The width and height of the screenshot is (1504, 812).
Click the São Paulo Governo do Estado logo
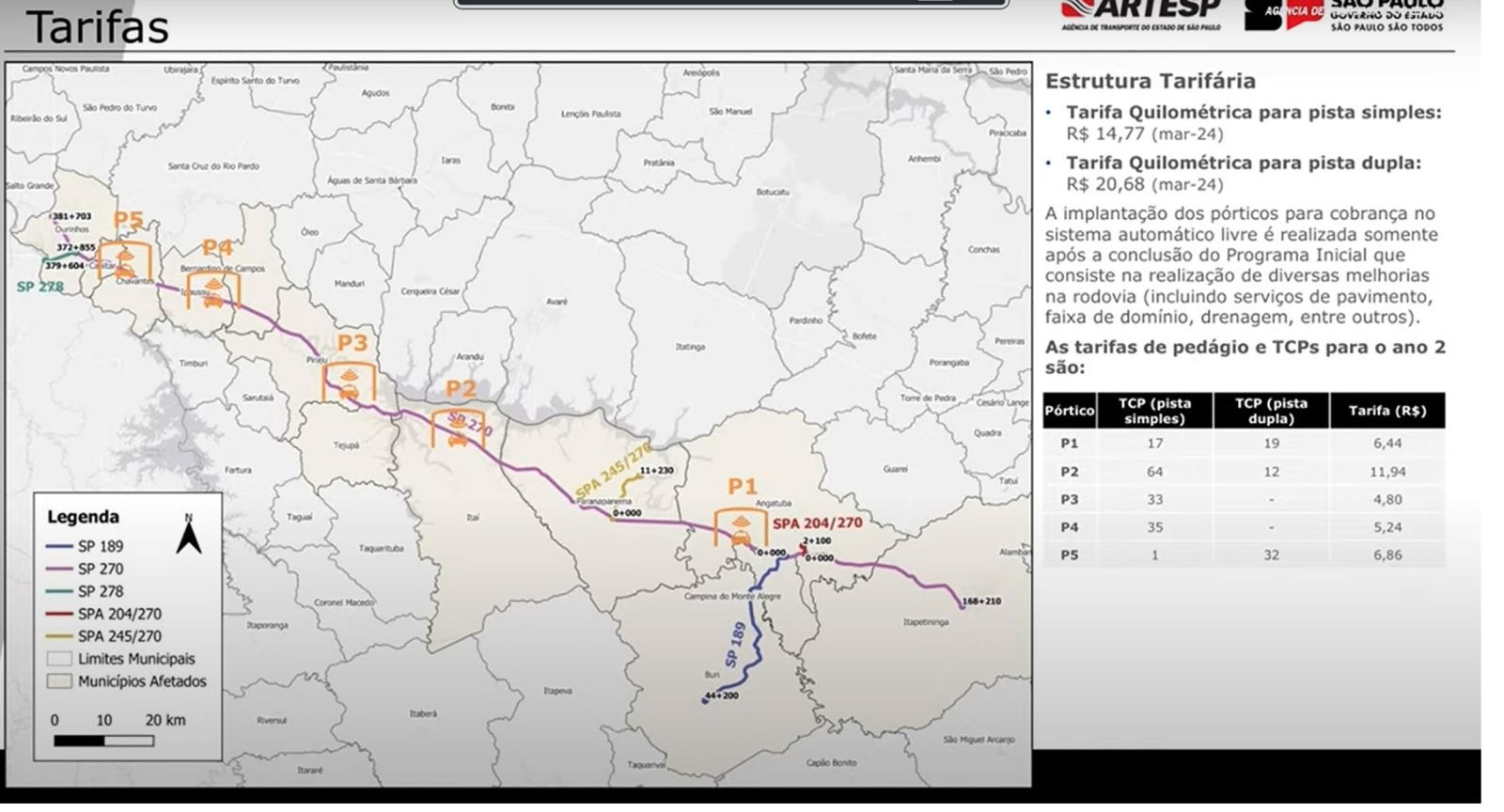[1344, 15]
